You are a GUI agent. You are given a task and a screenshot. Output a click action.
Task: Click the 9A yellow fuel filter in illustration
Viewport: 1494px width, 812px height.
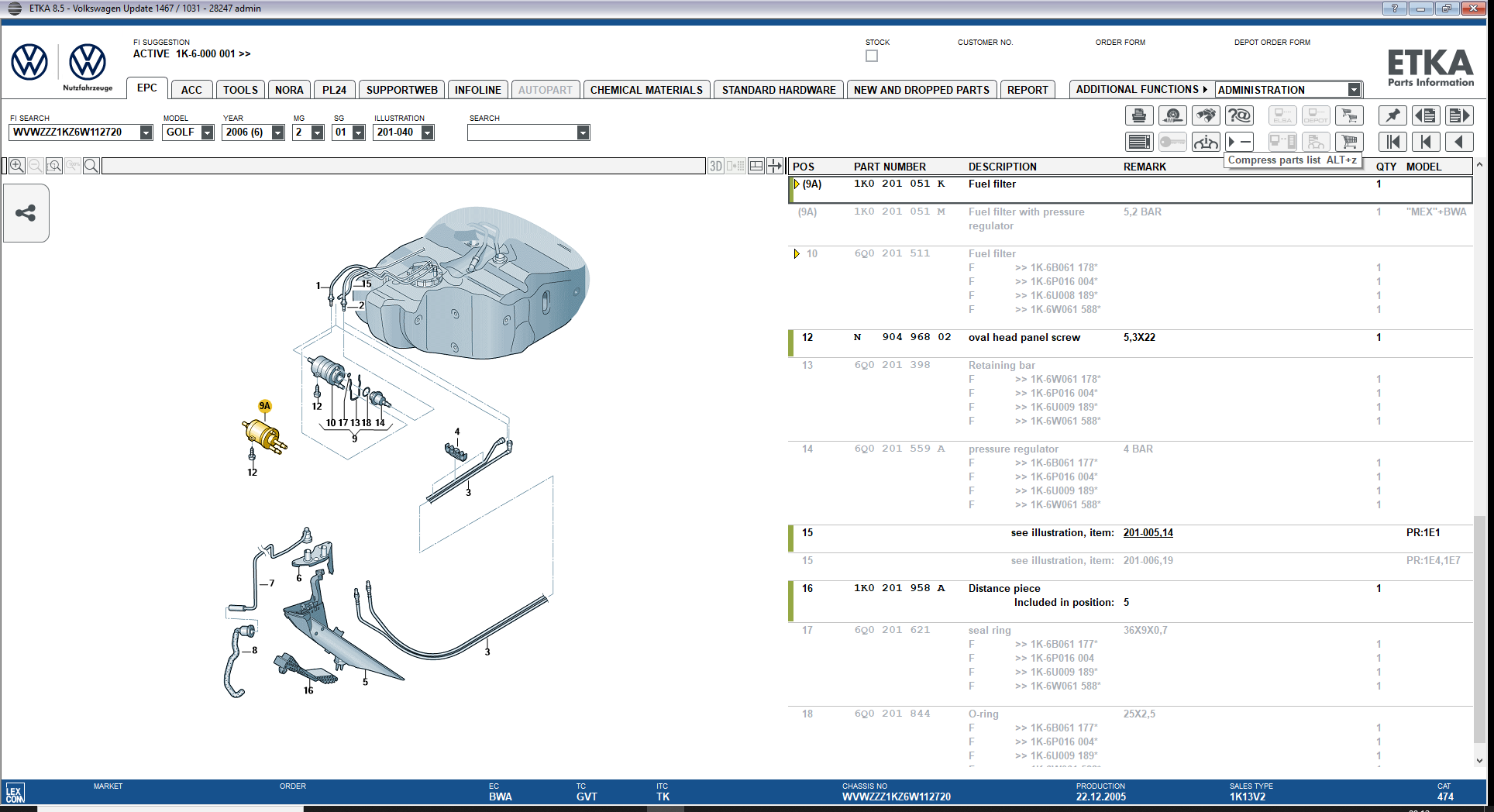pyautogui.click(x=264, y=436)
